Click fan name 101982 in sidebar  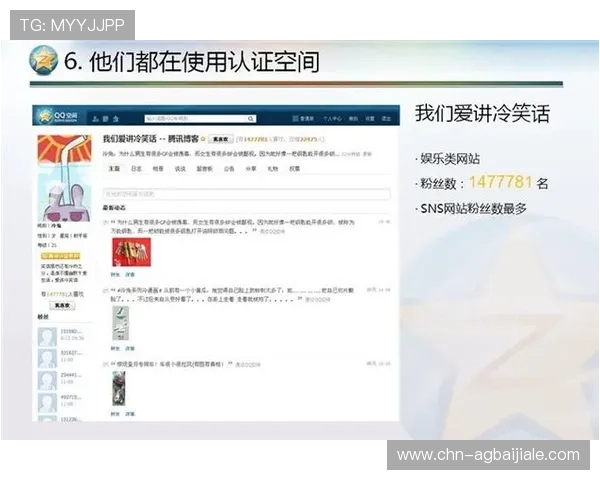[71, 331]
